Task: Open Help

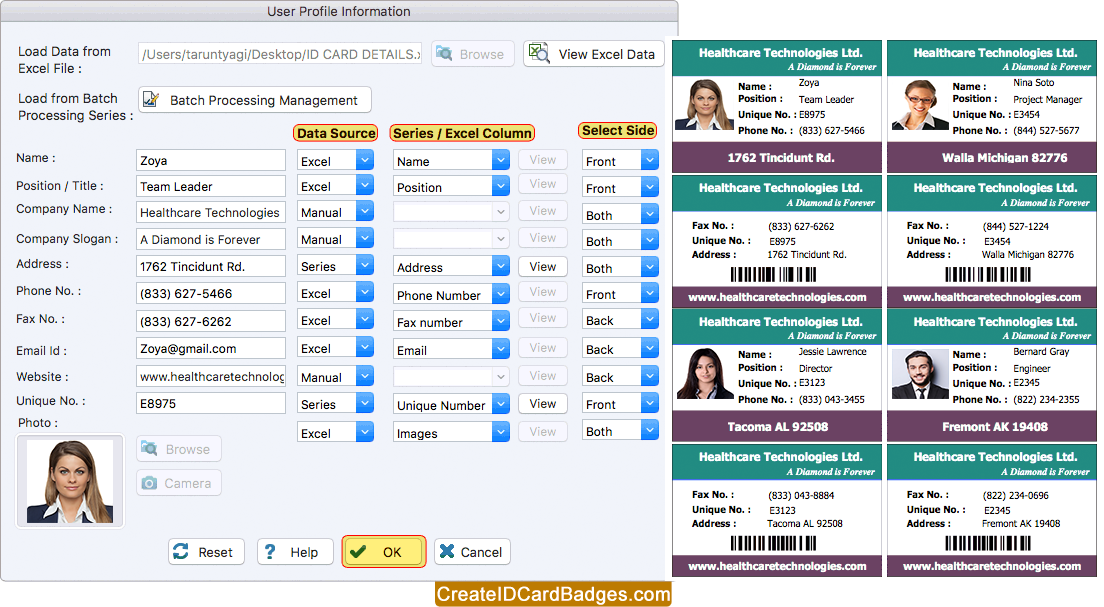Action: tap(295, 552)
